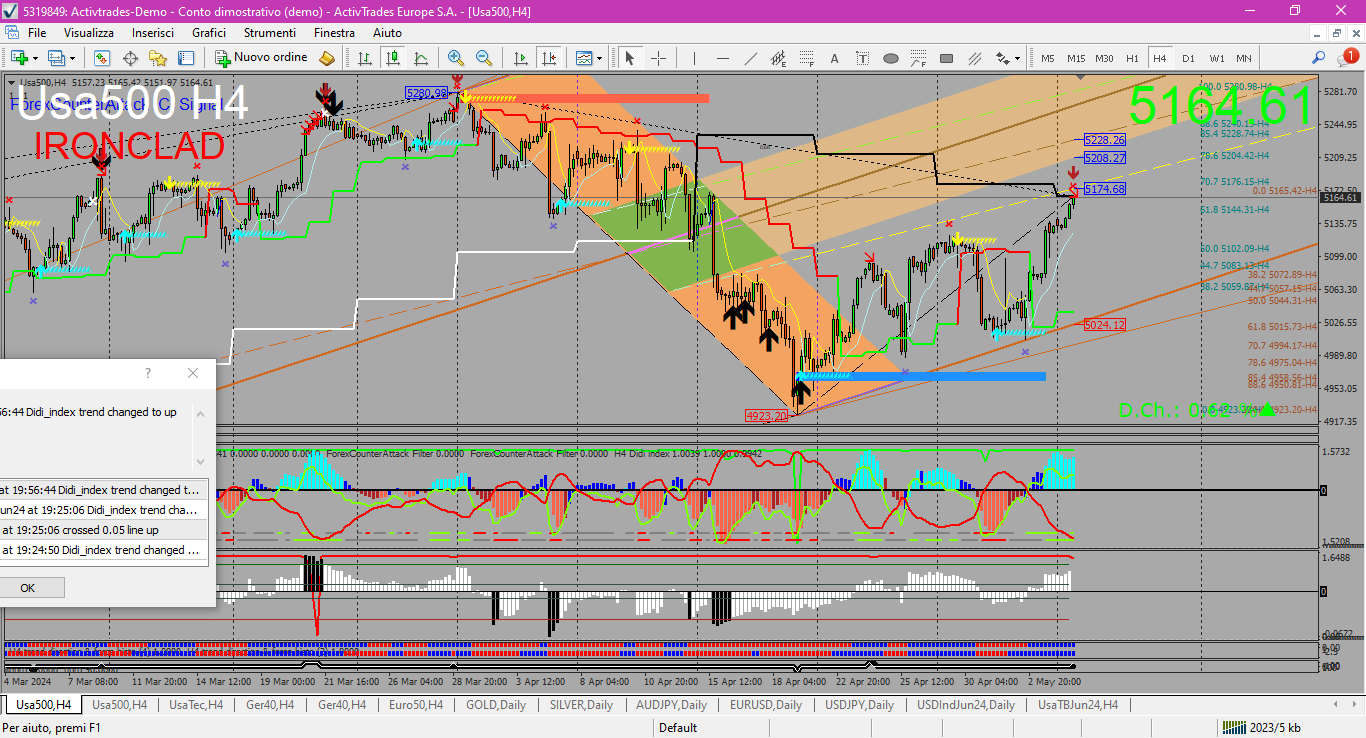The image size is (1366, 738).
Task: Open the indicators list icon
Action: (x=583, y=58)
